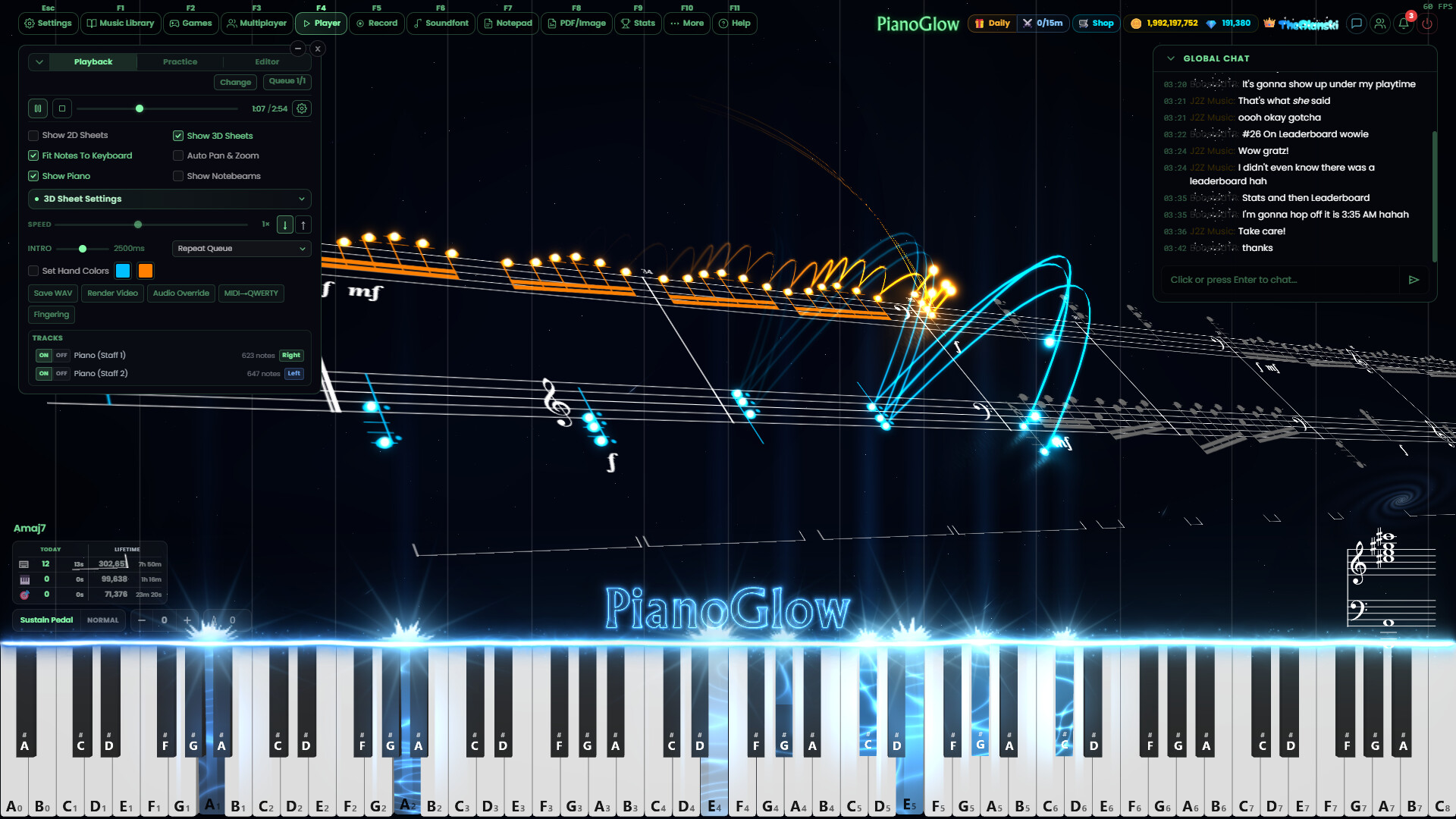The width and height of the screenshot is (1456, 819).
Task: Turn OFF Piano (Staff 1) track
Action: click(x=61, y=355)
